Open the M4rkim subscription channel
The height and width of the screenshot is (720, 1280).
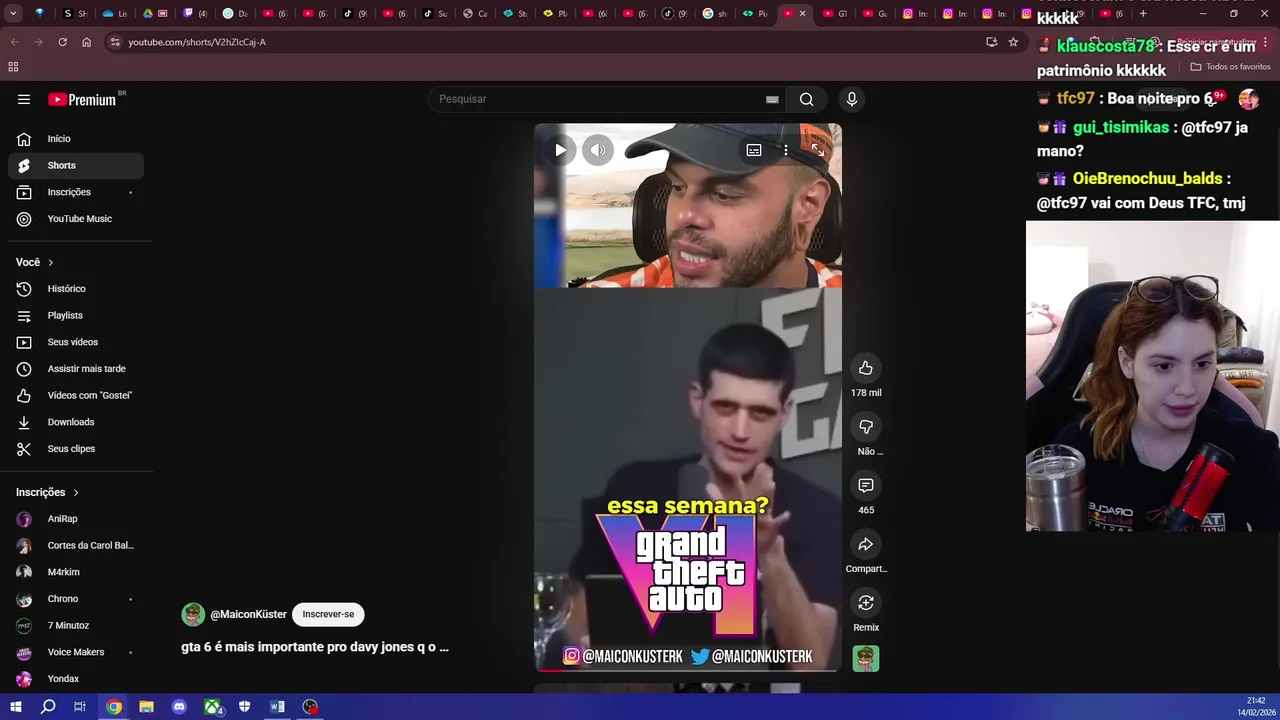point(76,572)
